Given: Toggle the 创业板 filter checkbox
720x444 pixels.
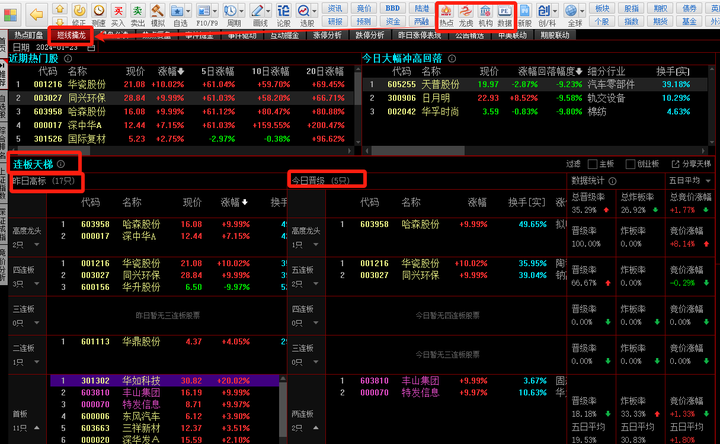Looking at the screenshot, I should (631, 164).
